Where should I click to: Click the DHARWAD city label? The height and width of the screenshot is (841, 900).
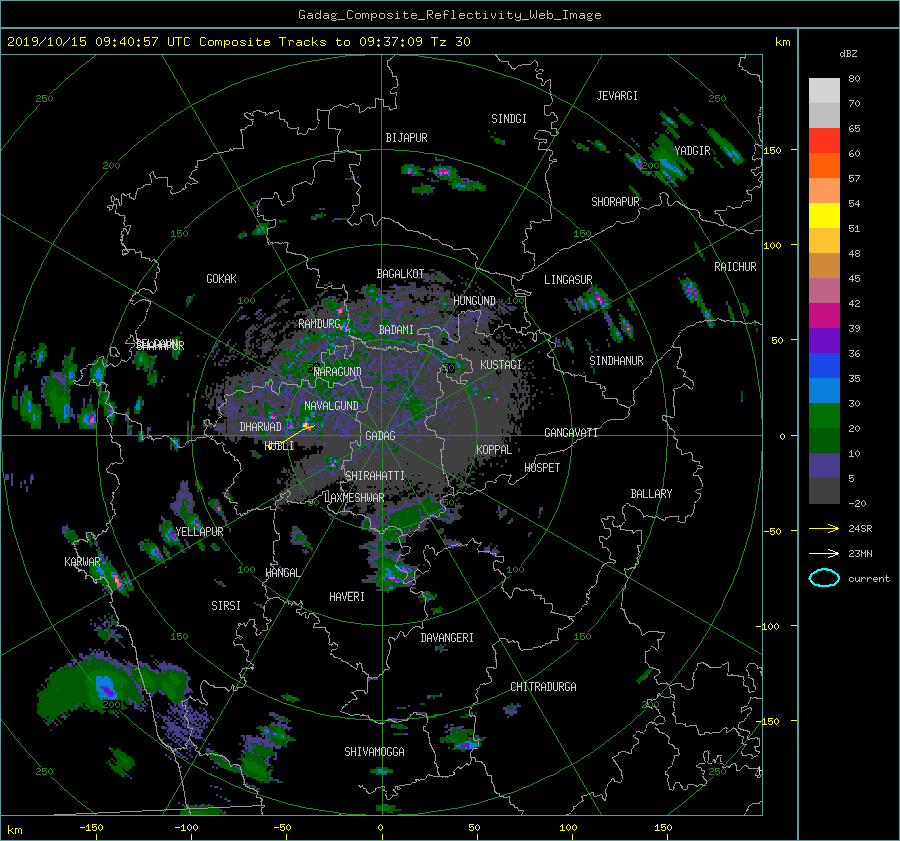click(x=260, y=427)
